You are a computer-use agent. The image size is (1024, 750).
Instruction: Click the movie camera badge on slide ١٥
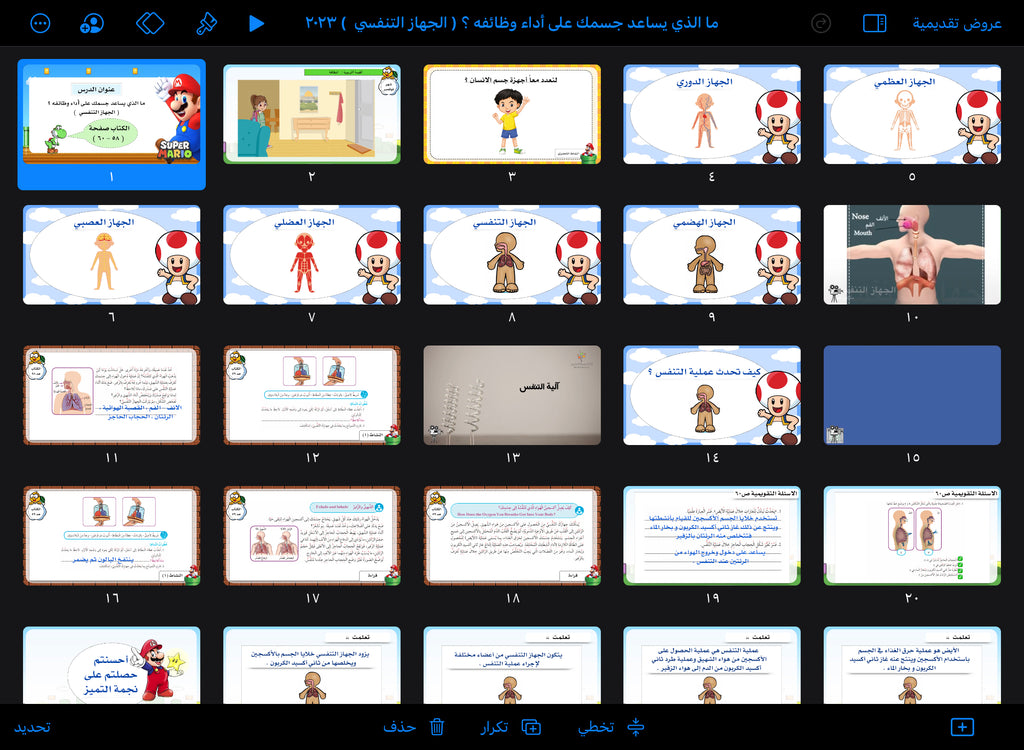[x=835, y=434]
